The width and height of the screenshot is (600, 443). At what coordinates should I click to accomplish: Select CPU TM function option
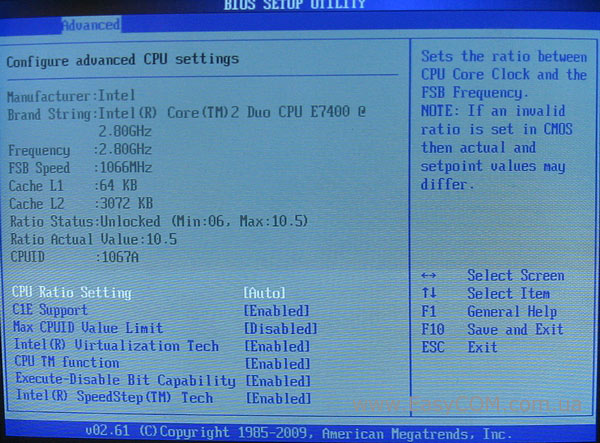pos(67,362)
